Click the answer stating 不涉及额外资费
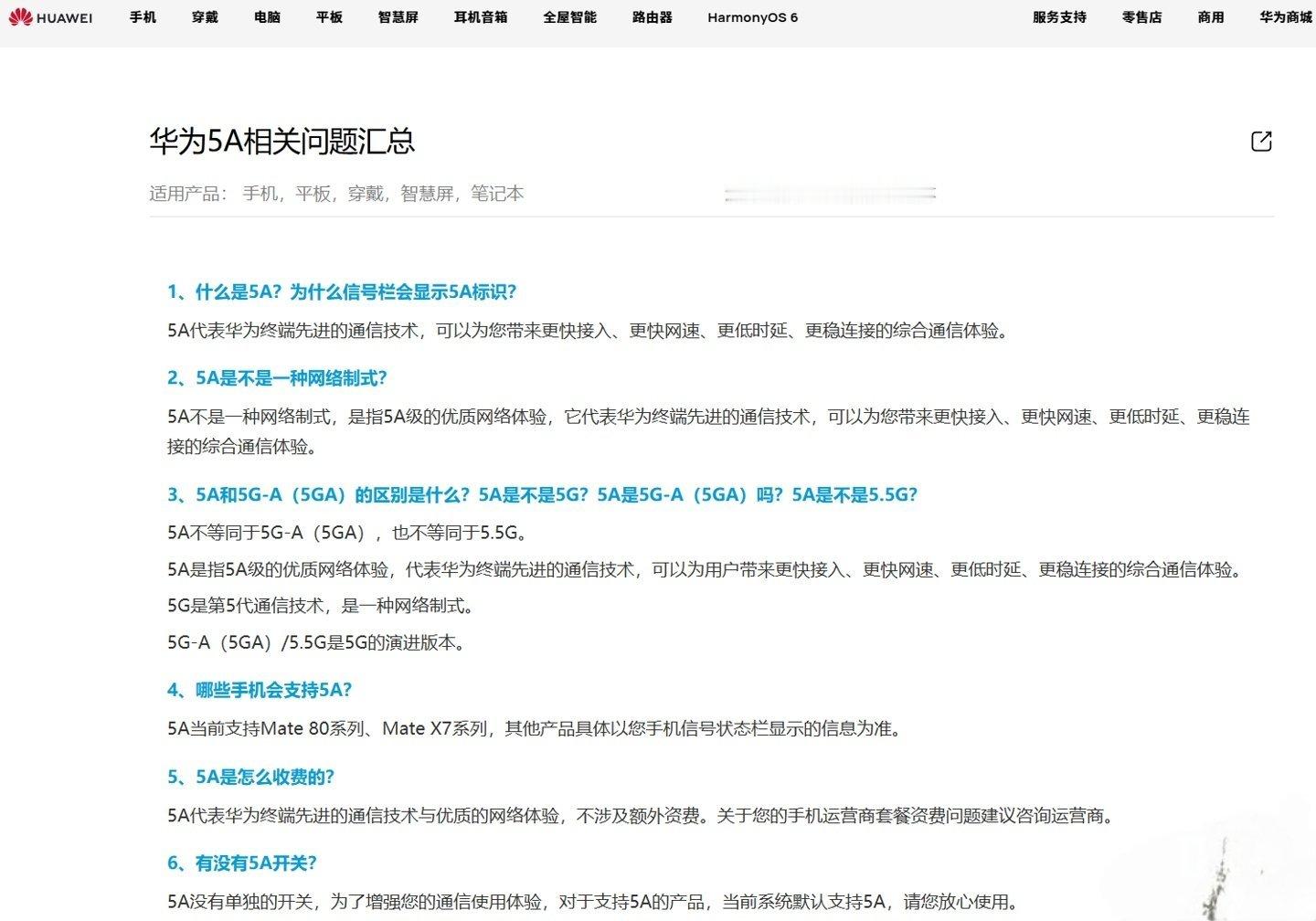This screenshot has width=1316, height=921. point(642,816)
